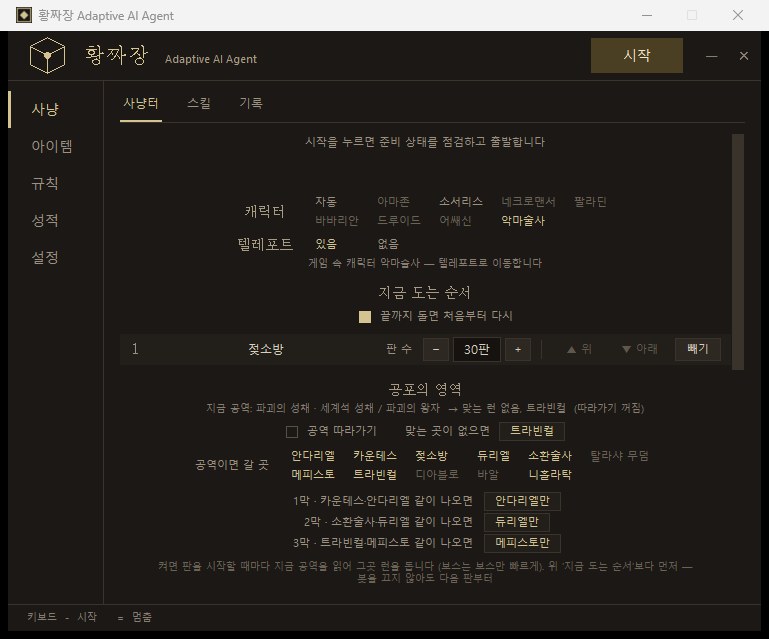Close the panel with inner X icon

[x=743, y=56]
